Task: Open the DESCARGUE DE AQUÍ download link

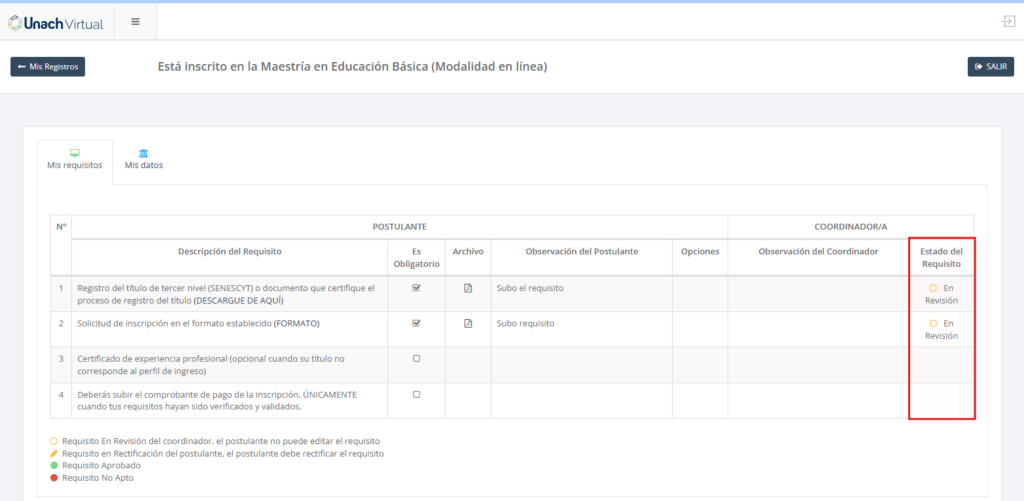Action: 238,300
